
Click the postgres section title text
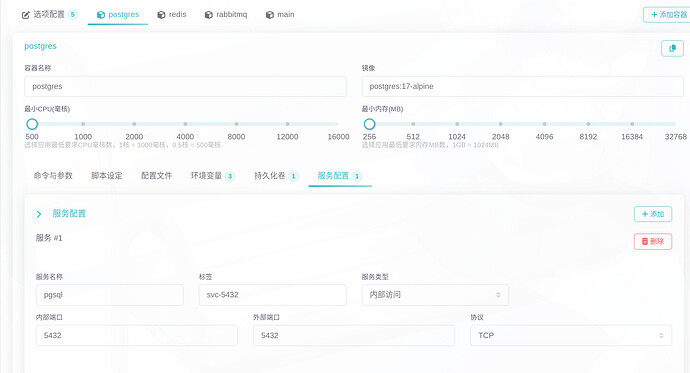coord(40,46)
